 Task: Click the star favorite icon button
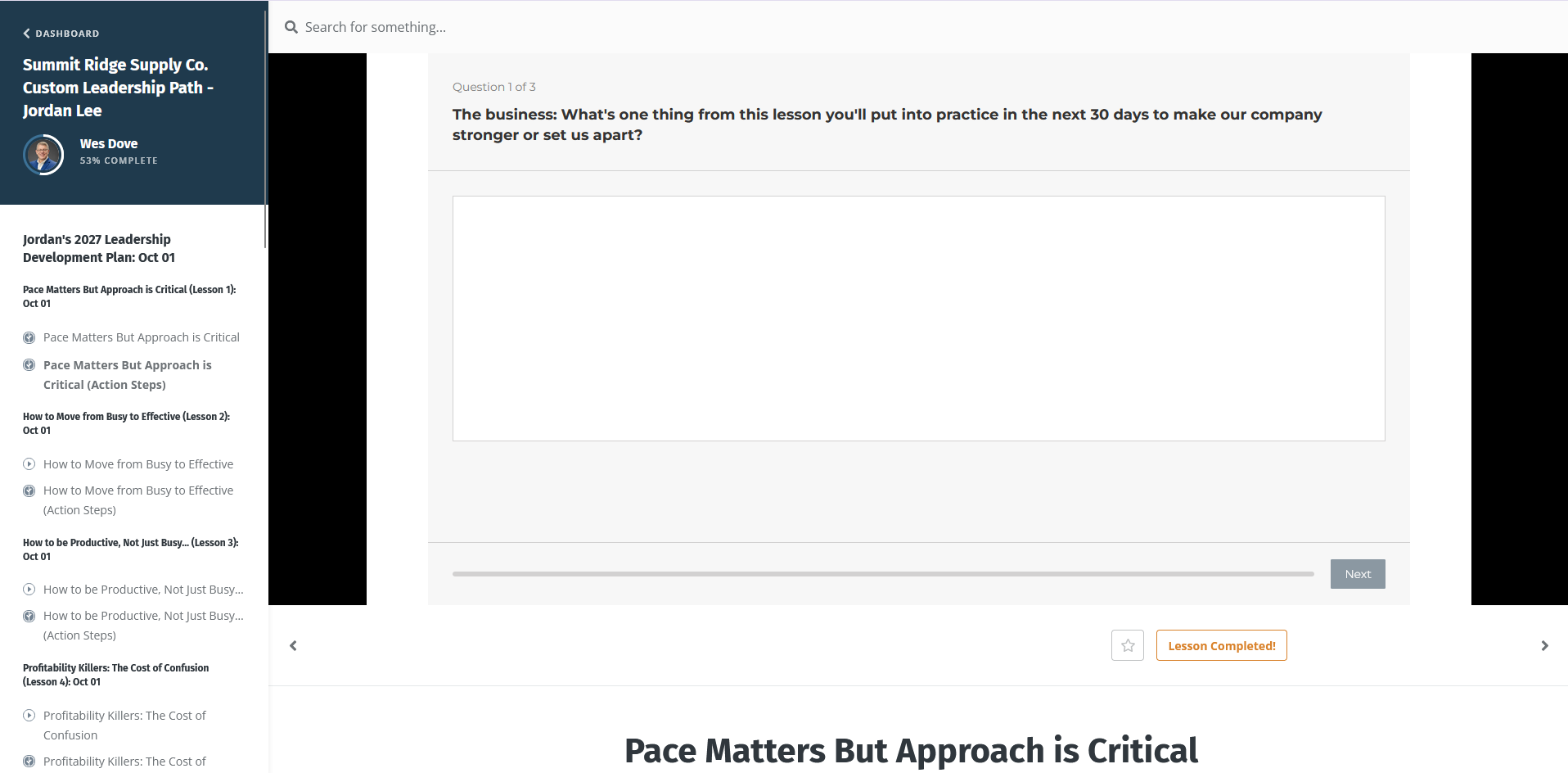(1128, 645)
